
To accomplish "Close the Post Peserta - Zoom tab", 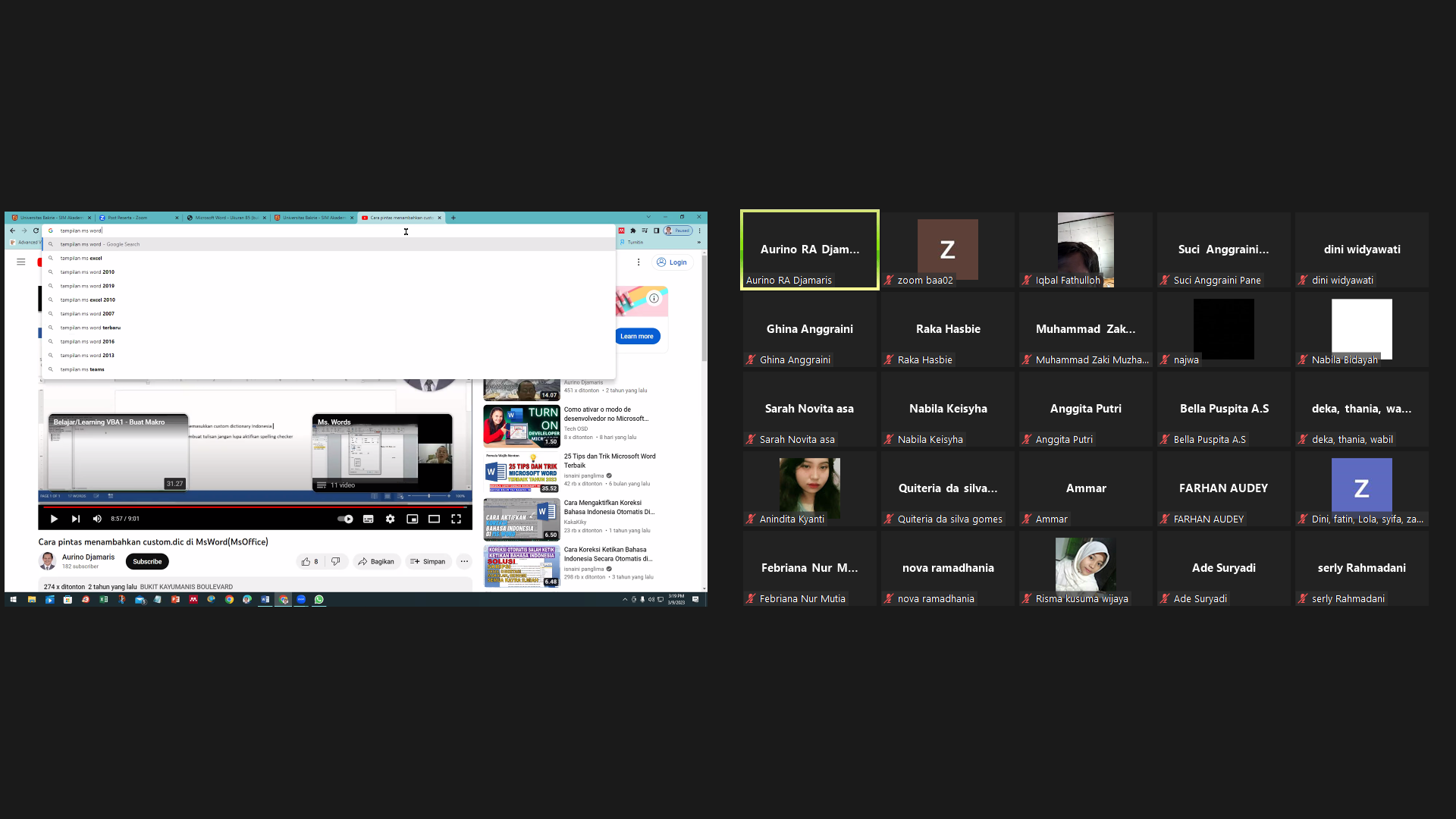I will pos(177,218).
